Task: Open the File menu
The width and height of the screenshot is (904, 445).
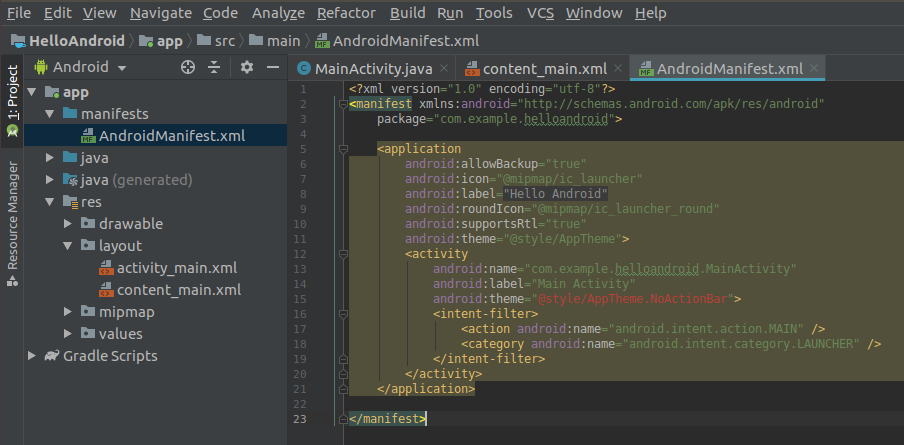Action: pyautogui.click(x=19, y=13)
